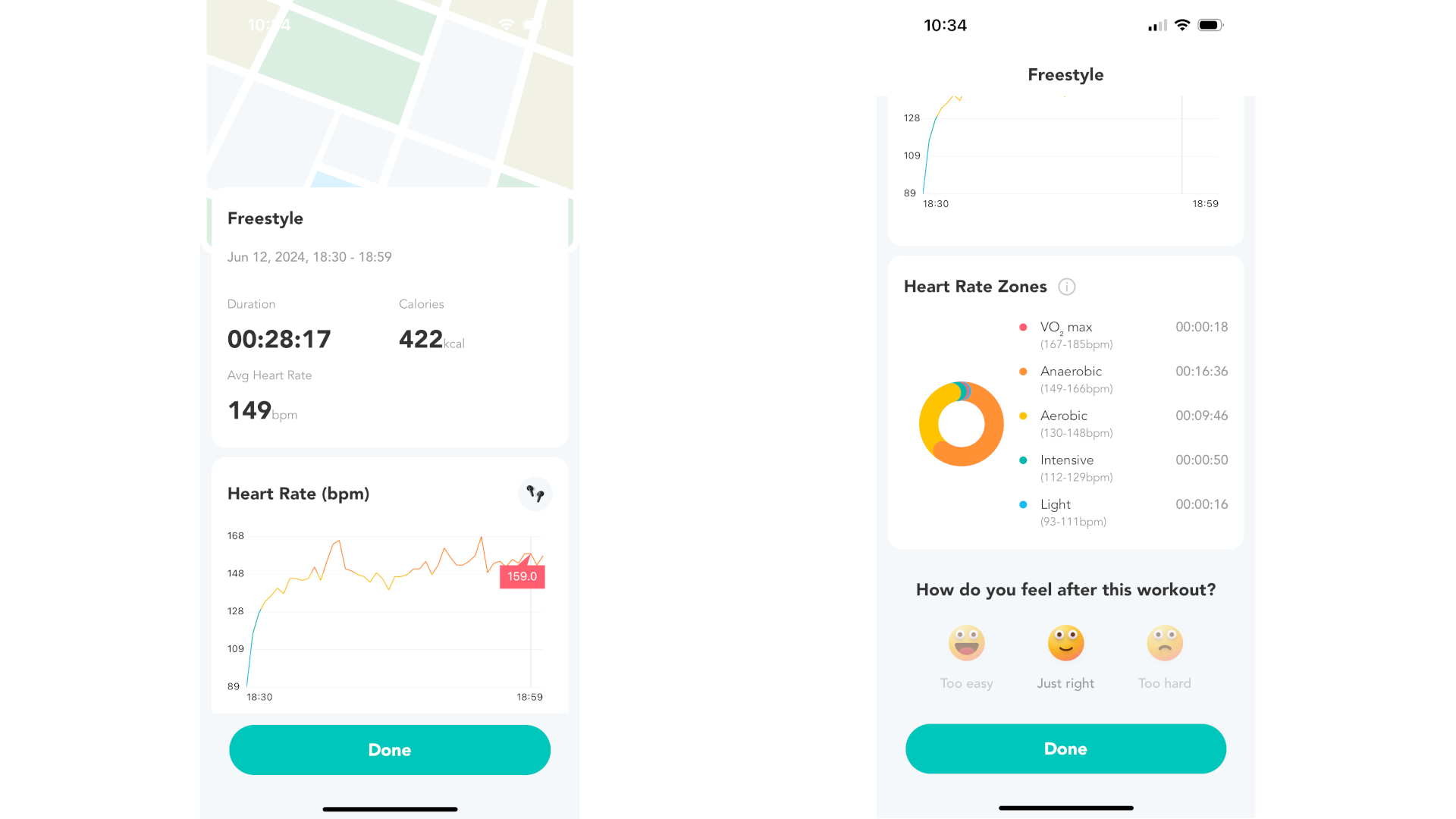Click the map view section at top
The width and height of the screenshot is (1456, 819).
click(389, 93)
